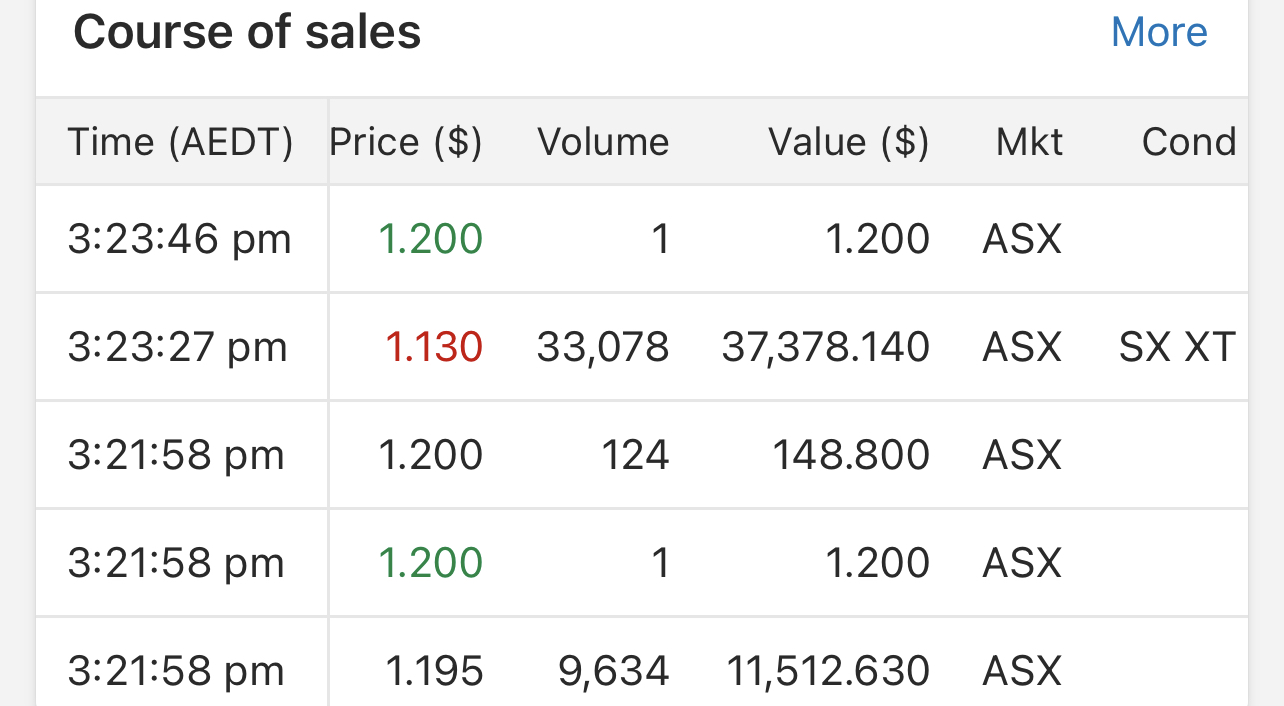
Task: Click the green 1.200 price in top row
Action: pos(430,240)
